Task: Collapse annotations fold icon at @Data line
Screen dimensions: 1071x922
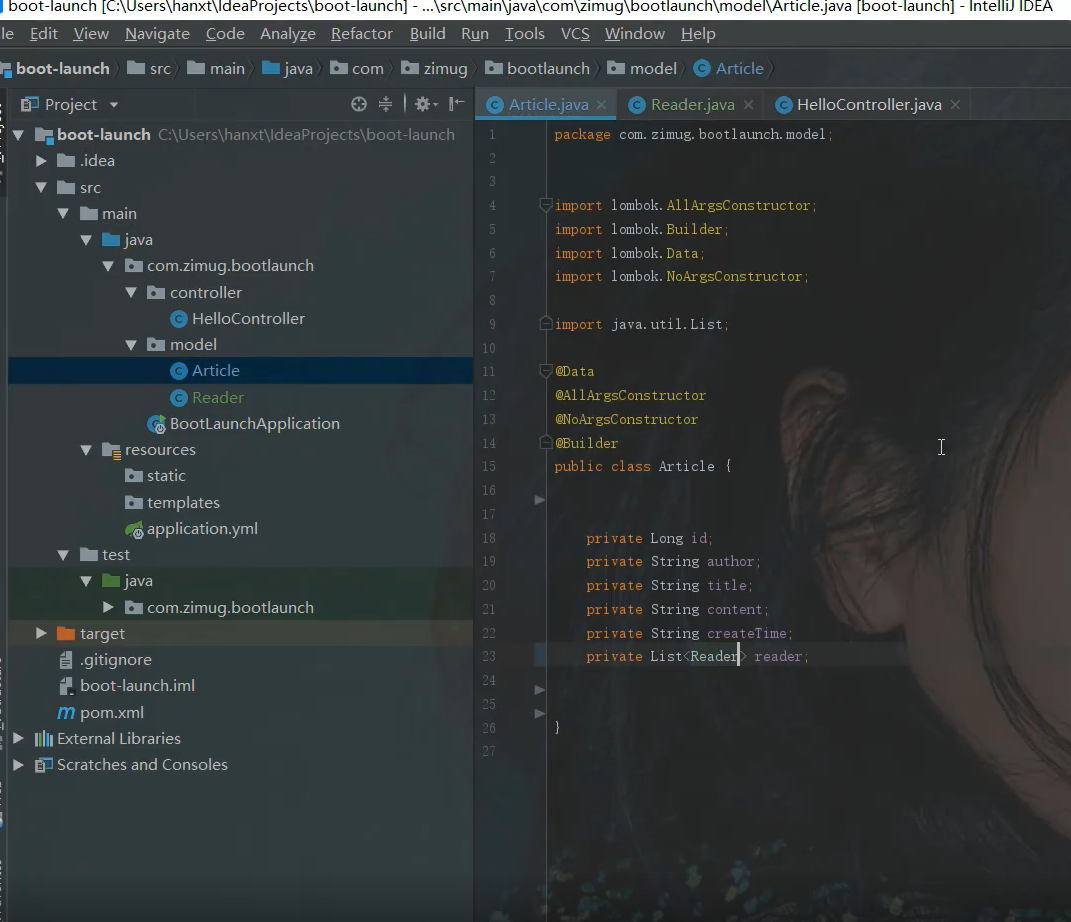Action: [x=545, y=371]
